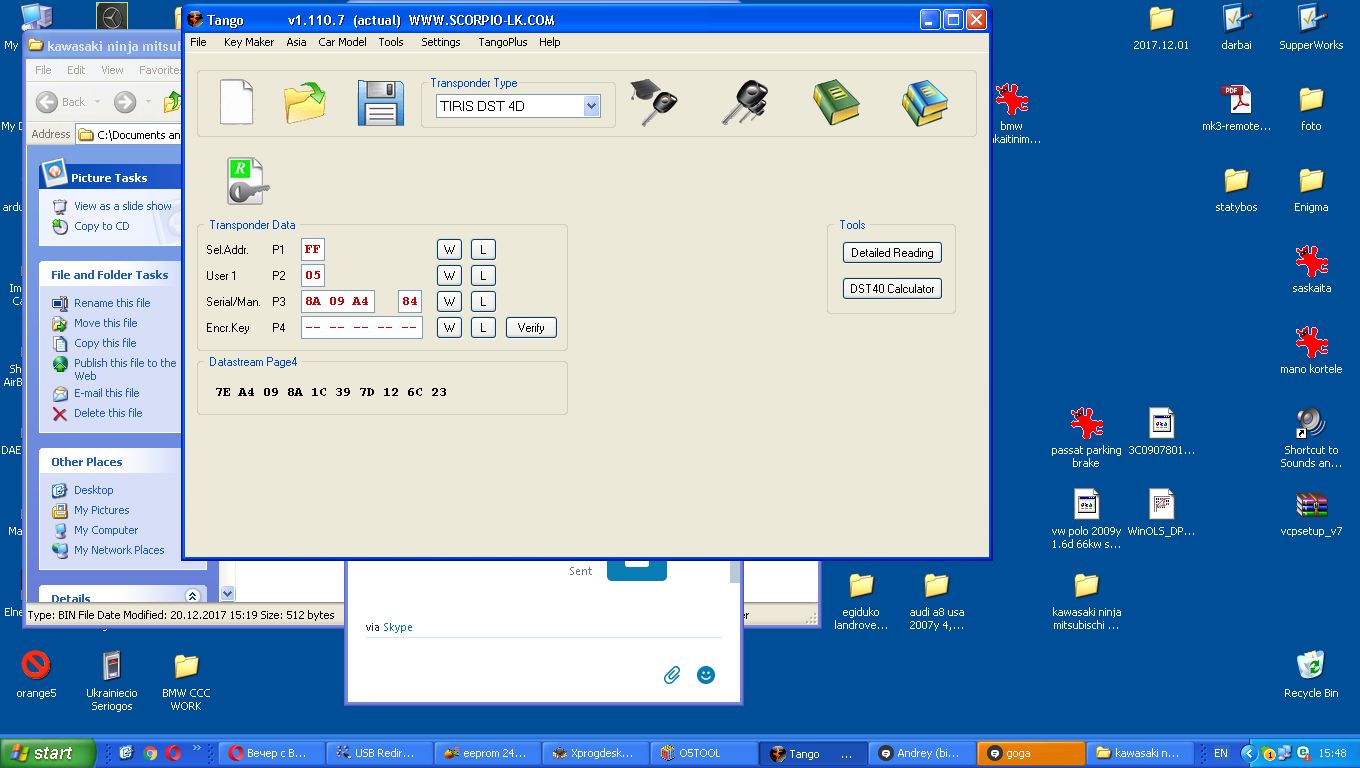Open the Asia menu

(x=296, y=42)
